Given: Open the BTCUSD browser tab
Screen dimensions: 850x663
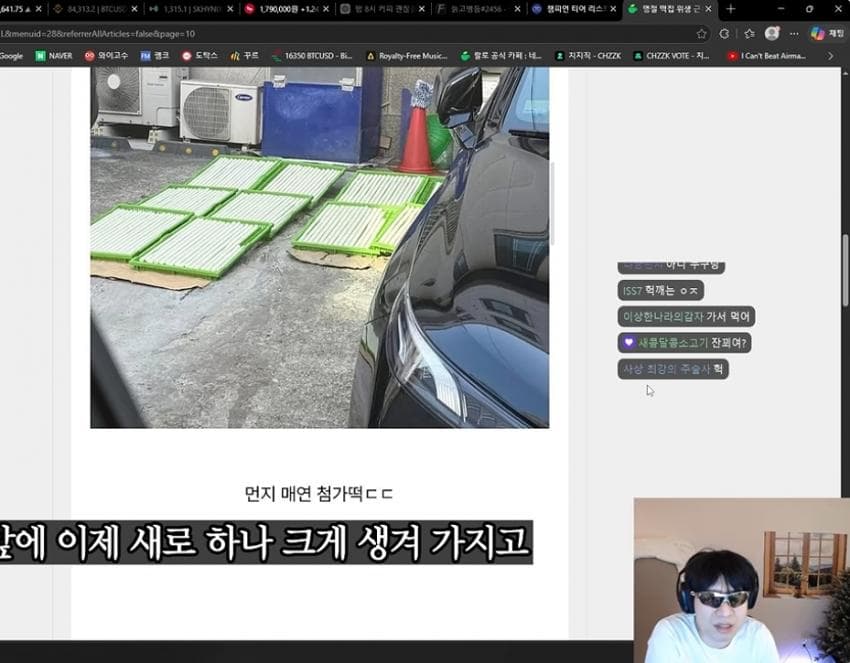Looking at the screenshot, I should pyautogui.click(x=95, y=9).
